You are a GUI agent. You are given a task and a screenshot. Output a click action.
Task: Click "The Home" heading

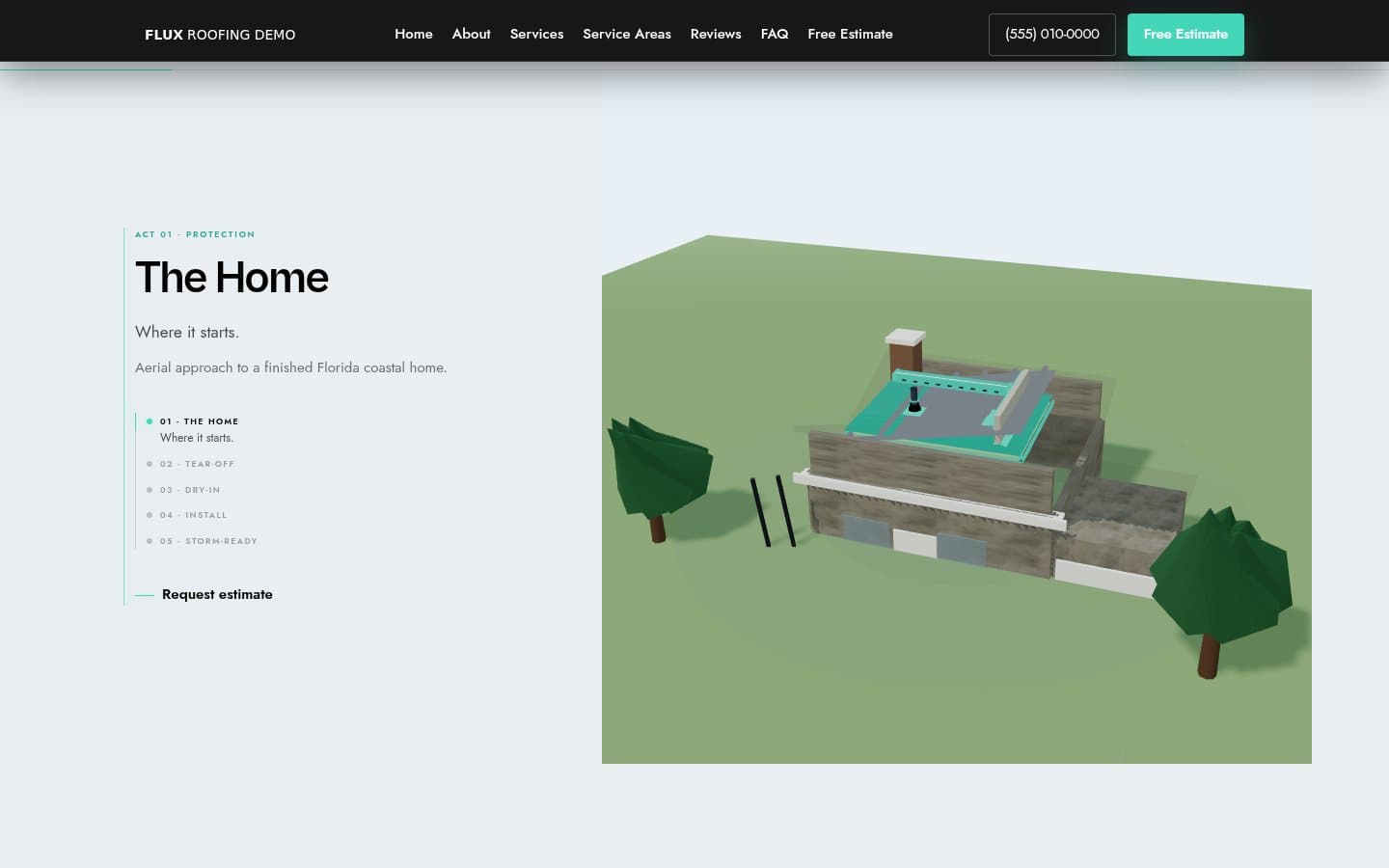pyautogui.click(x=231, y=278)
